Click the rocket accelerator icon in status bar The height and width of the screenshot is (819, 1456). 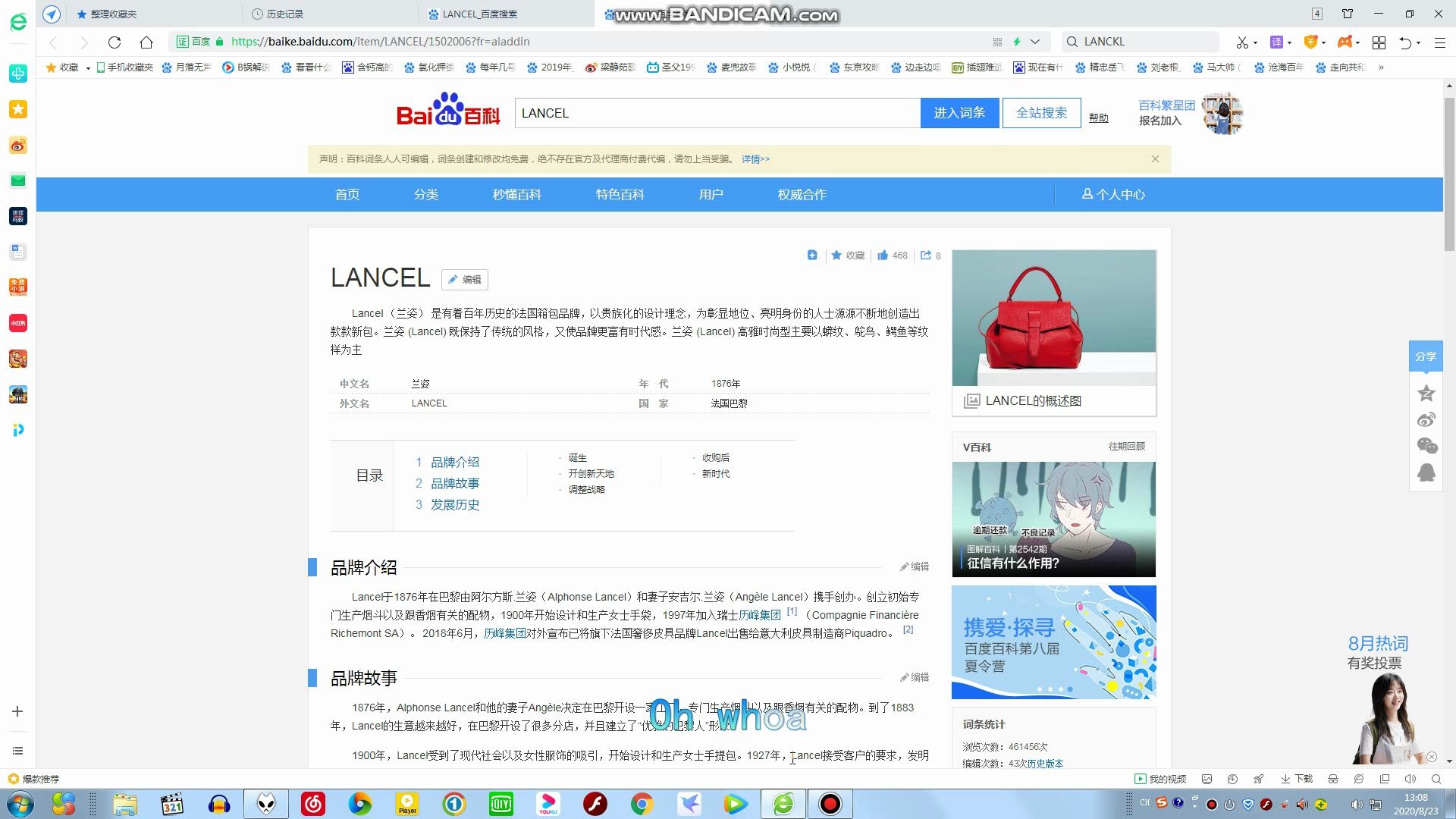click(x=1259, y=779)
